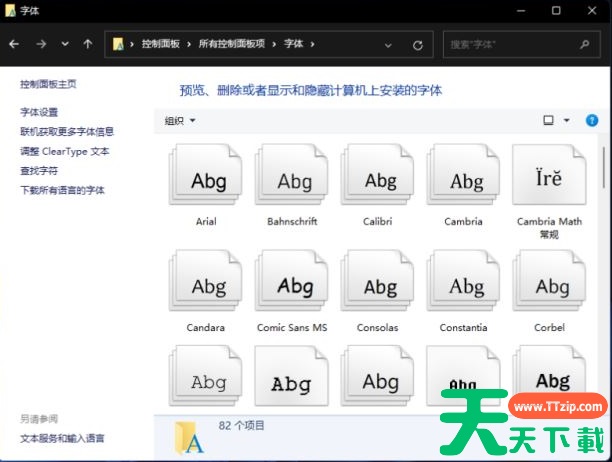
Task: Select the Constantia font family
Action: coord(463,291)
